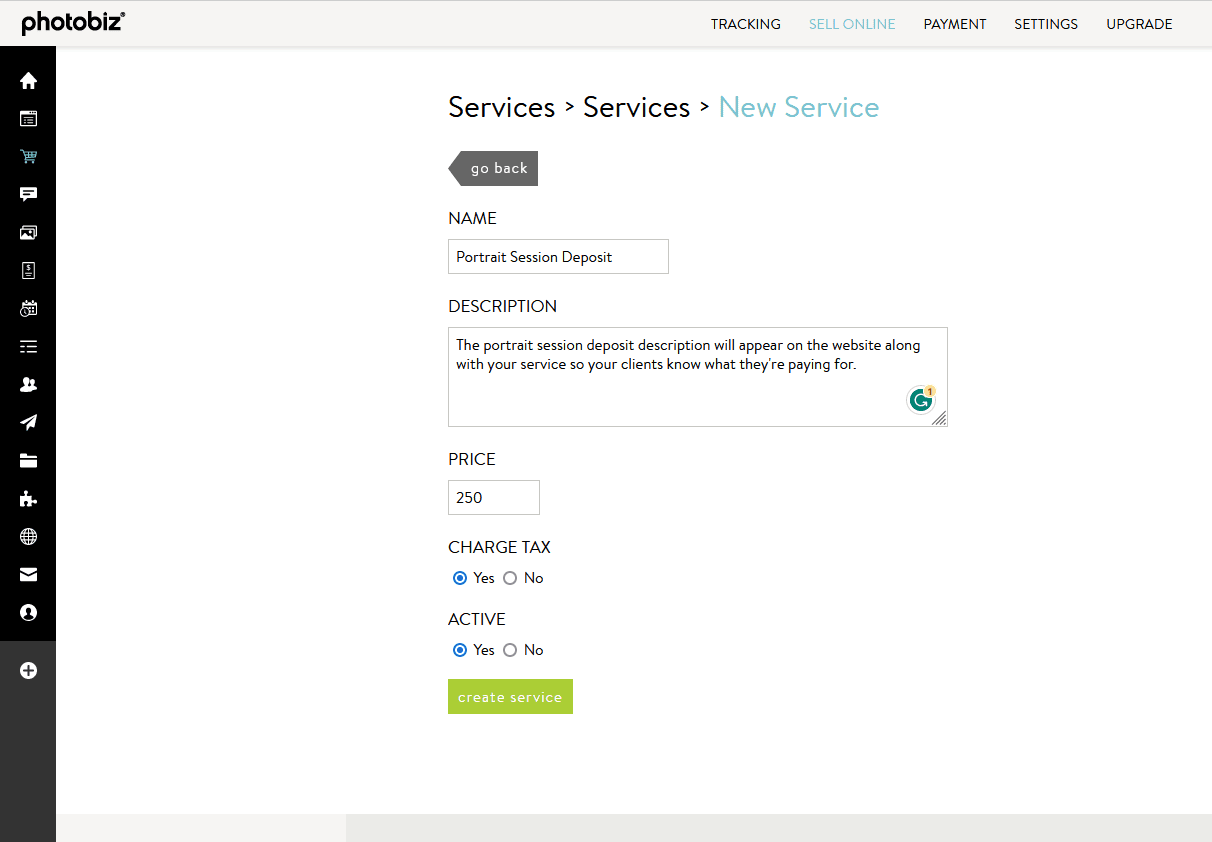
Task: Select the clients people icon
Action: (x=28, y=384)
